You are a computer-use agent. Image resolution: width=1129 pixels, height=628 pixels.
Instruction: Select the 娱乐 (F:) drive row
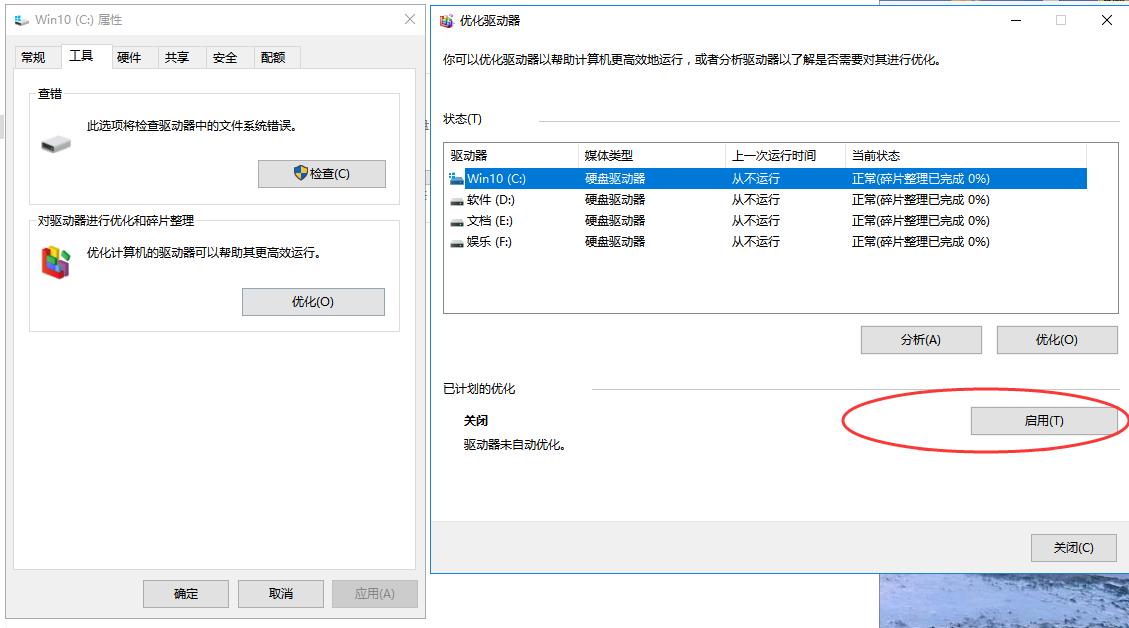click(766, 241)
